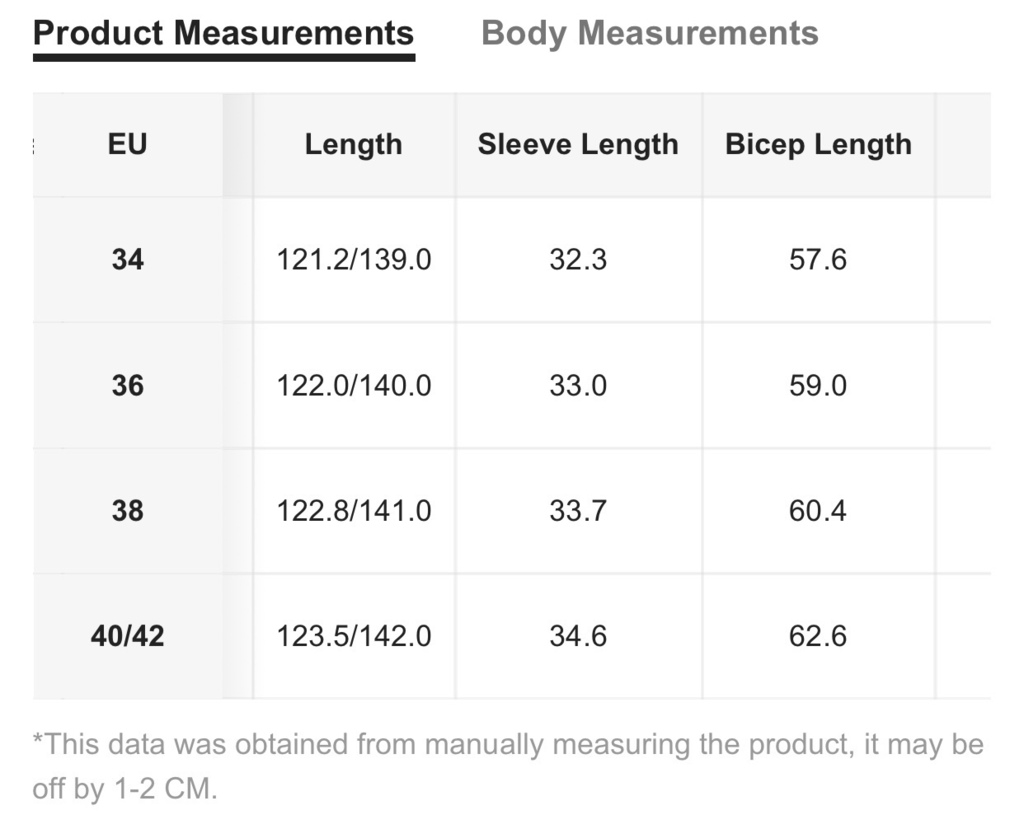Click the 62.6 bicep length value
The width and height of the screenshot is (1024, 829).
tap(818, 636)
